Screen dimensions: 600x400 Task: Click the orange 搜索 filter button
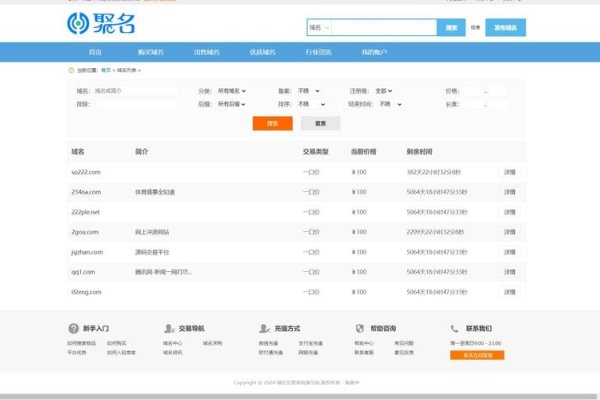click(273, 123)
